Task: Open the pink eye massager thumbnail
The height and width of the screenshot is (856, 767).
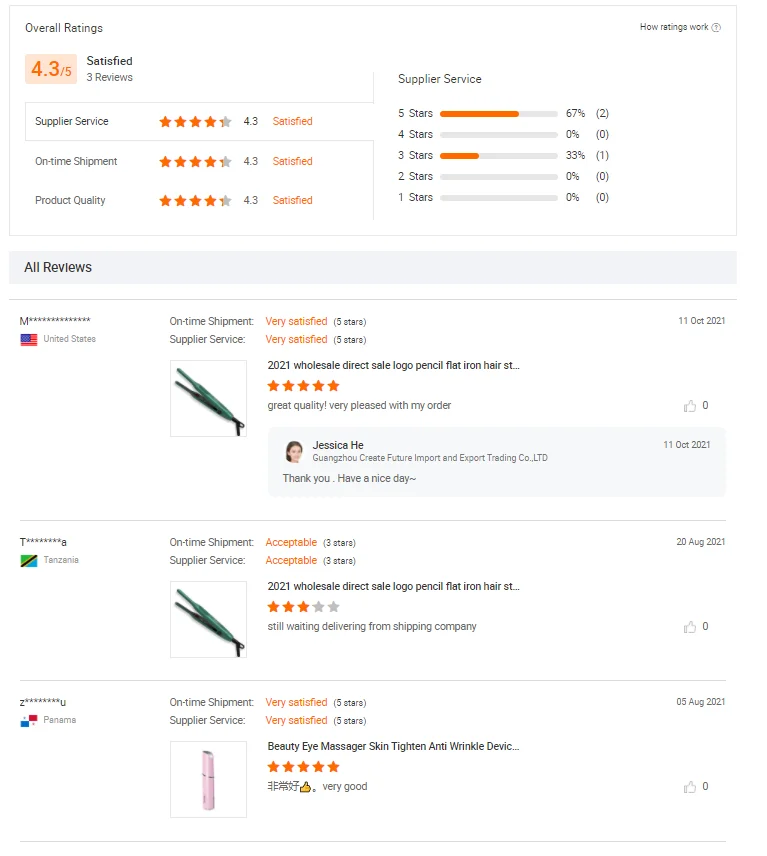Action: coord(208,779)
